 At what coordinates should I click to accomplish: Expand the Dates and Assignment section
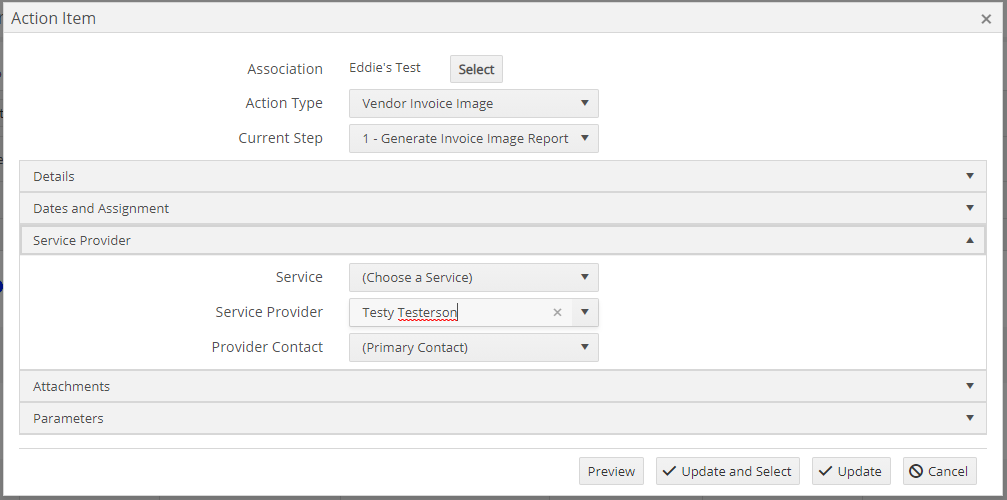coord(503,209)
